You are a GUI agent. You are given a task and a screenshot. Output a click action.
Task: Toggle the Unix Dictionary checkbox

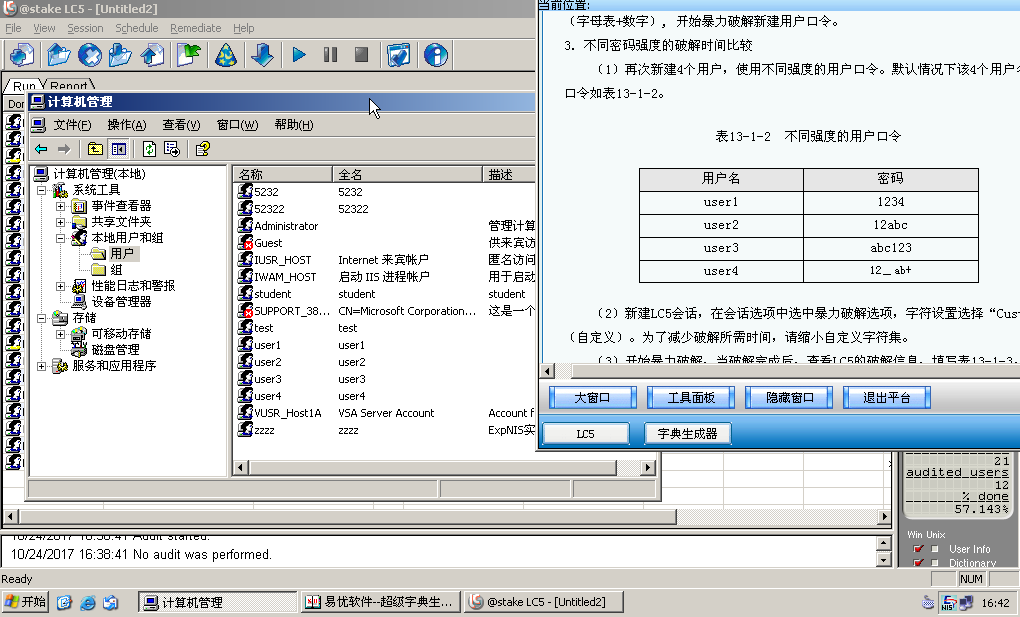click(x=935, y=562)
